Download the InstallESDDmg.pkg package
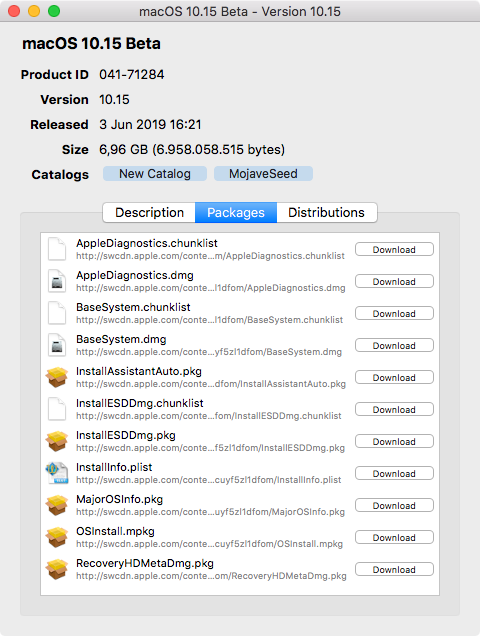Image resolution: width=480 pixels, height=636 pixels. (x=394, y=442)
